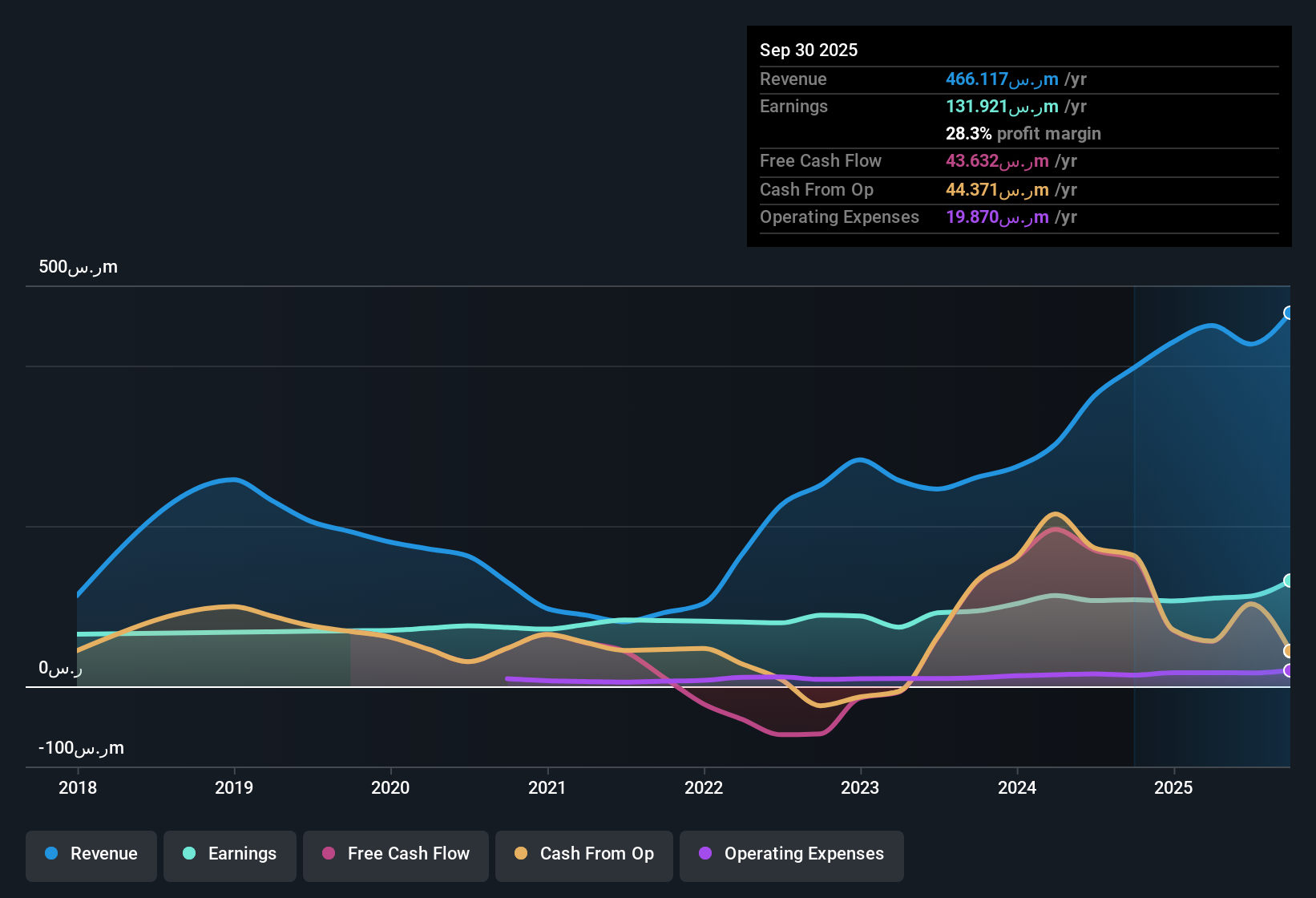Toggle visibility of the Earnings series

coord(229,854)
